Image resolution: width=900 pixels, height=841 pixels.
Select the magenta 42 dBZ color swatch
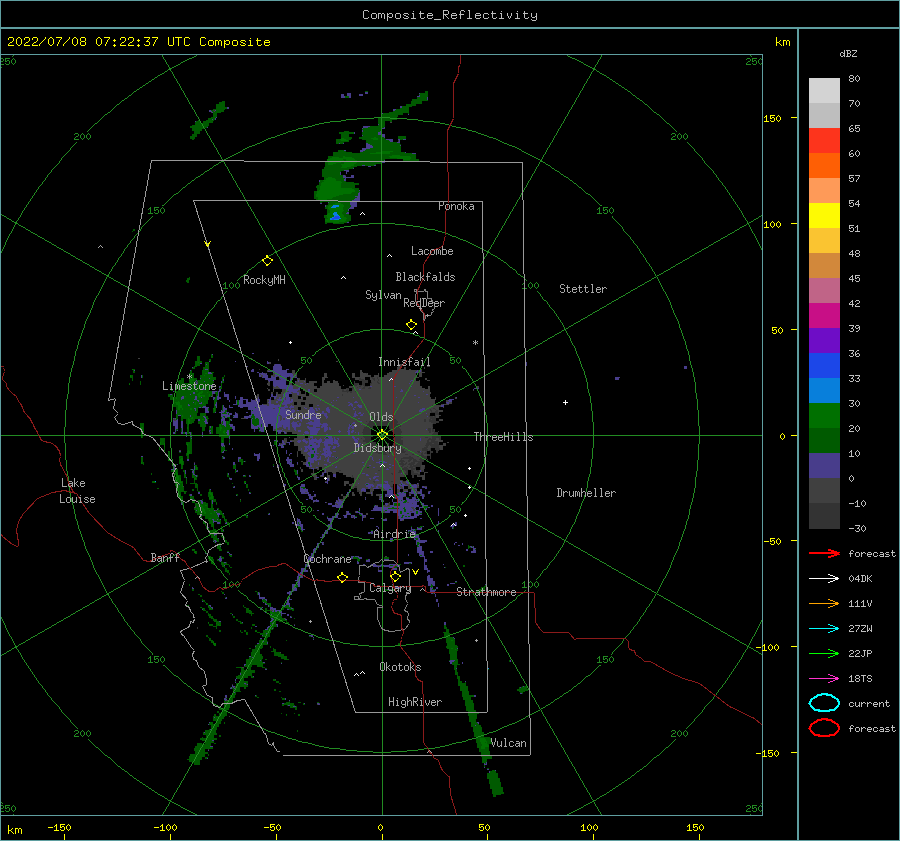point(824,316)
